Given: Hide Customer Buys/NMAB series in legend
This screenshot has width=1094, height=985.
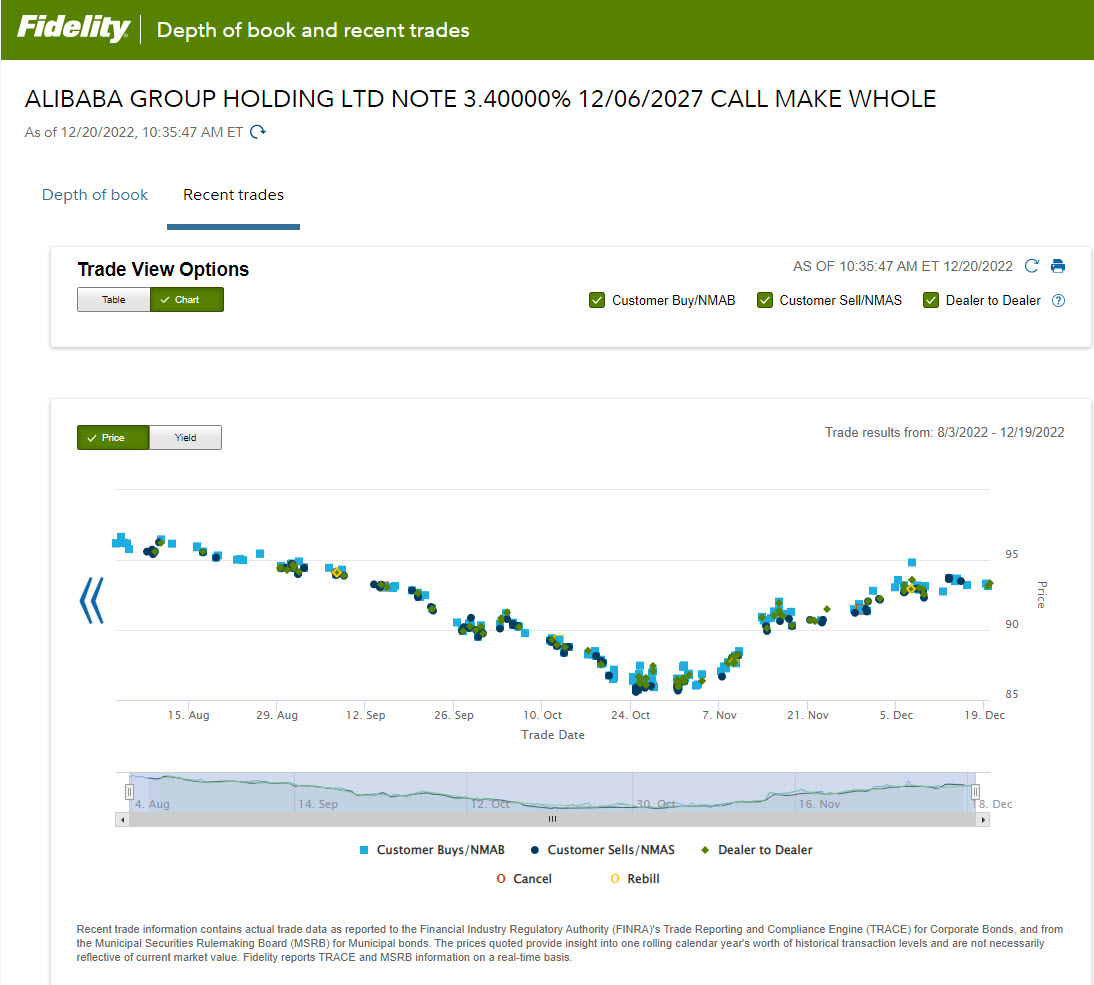Looking at the screenshot, I should pos(432,850).
